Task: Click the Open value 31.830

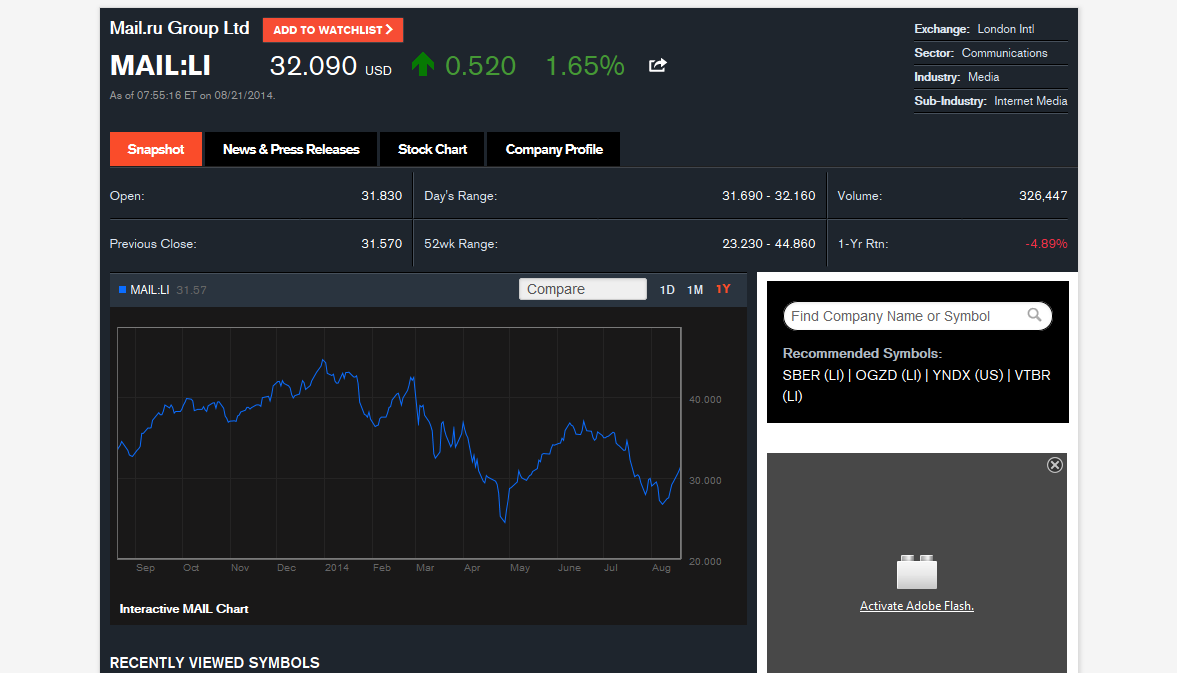Action: (382, 196)
